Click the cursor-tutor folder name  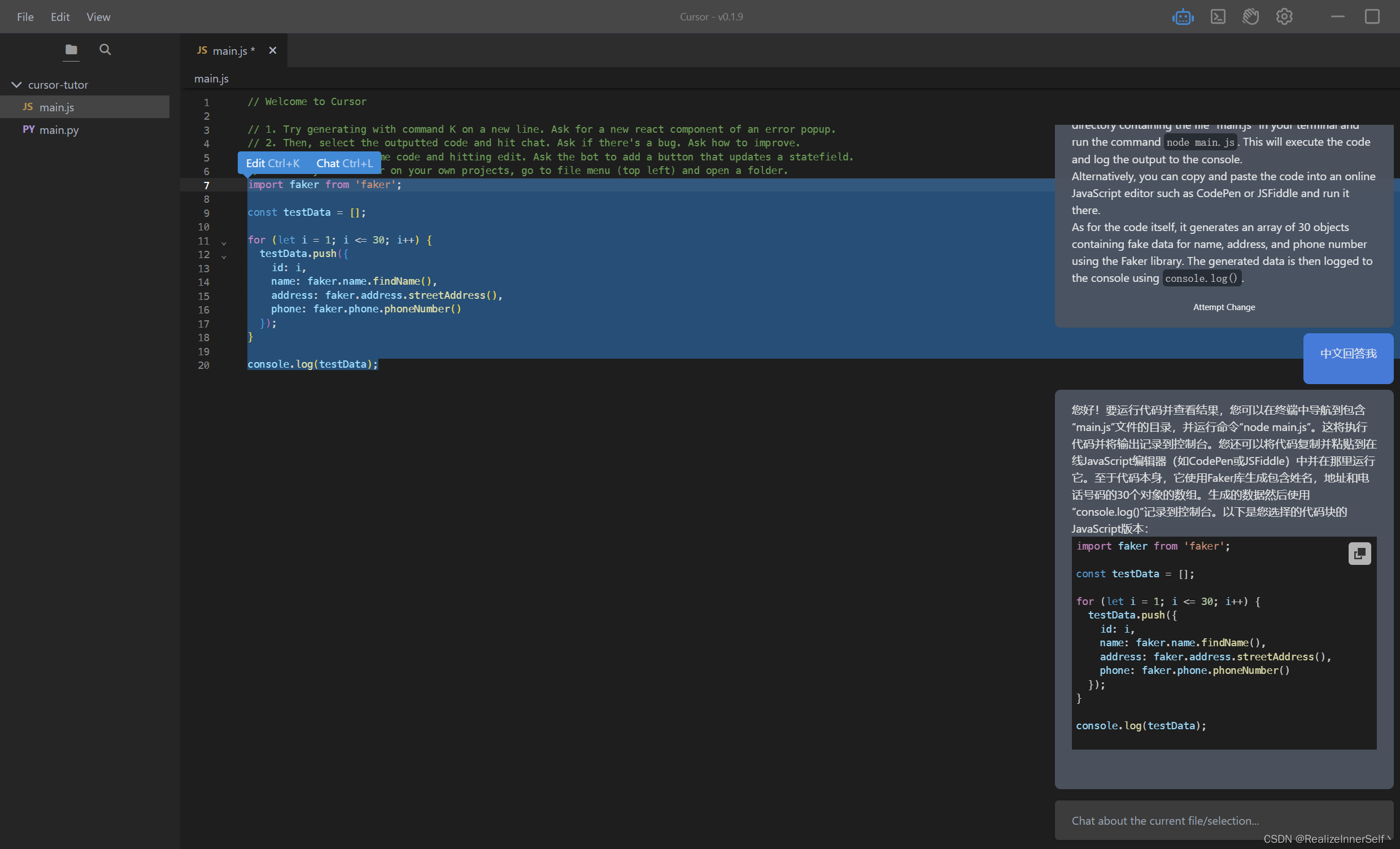pyautogui.click(x=58, y=85)
